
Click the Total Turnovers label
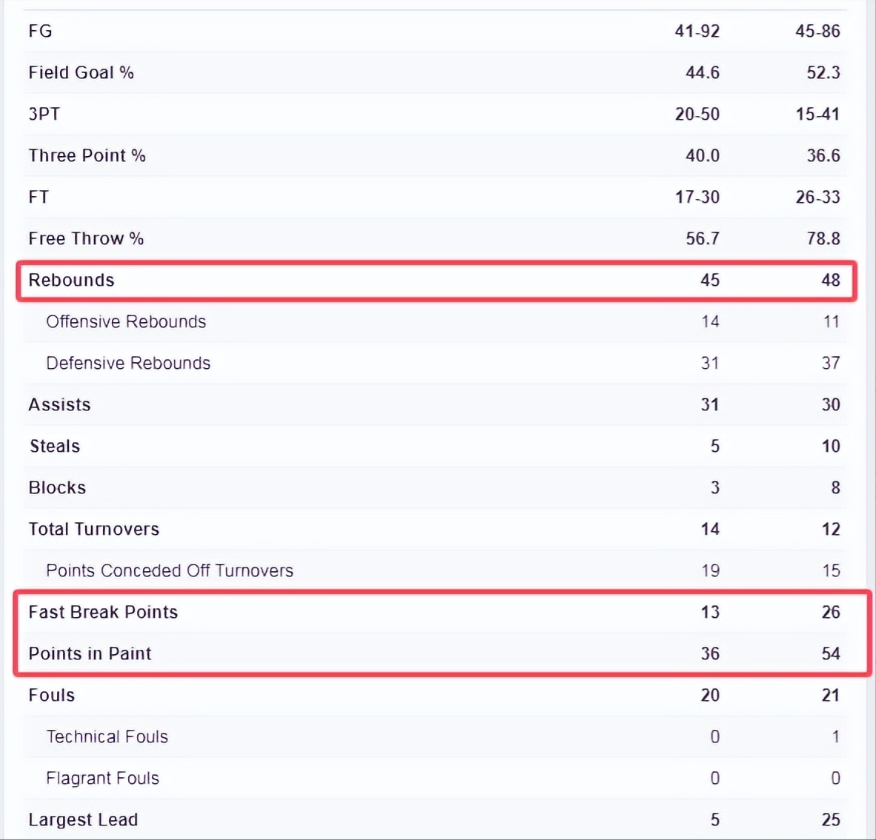click(x=94, y=529)
